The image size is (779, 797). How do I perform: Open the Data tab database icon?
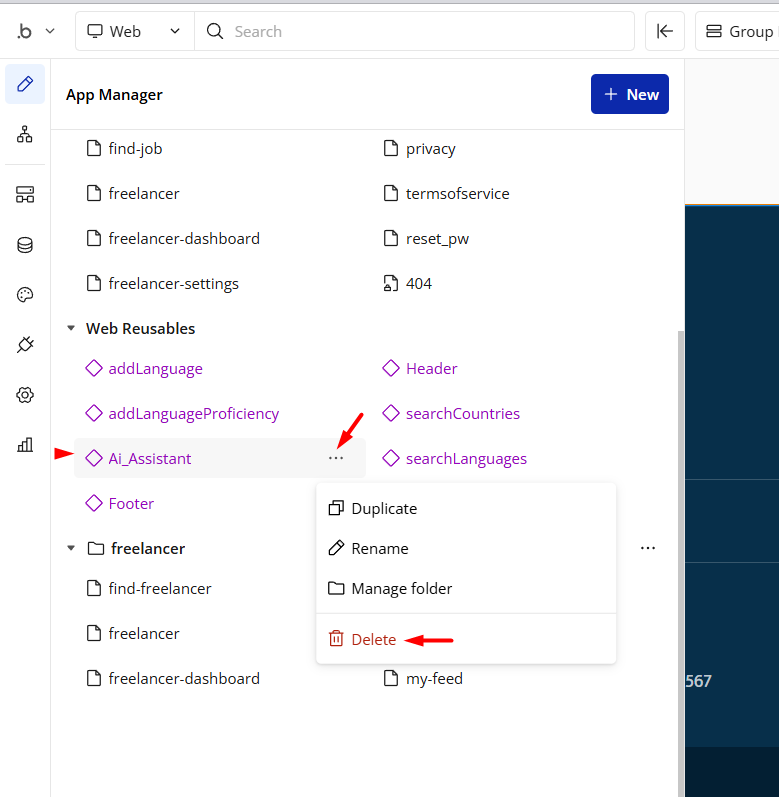[25, 245]
